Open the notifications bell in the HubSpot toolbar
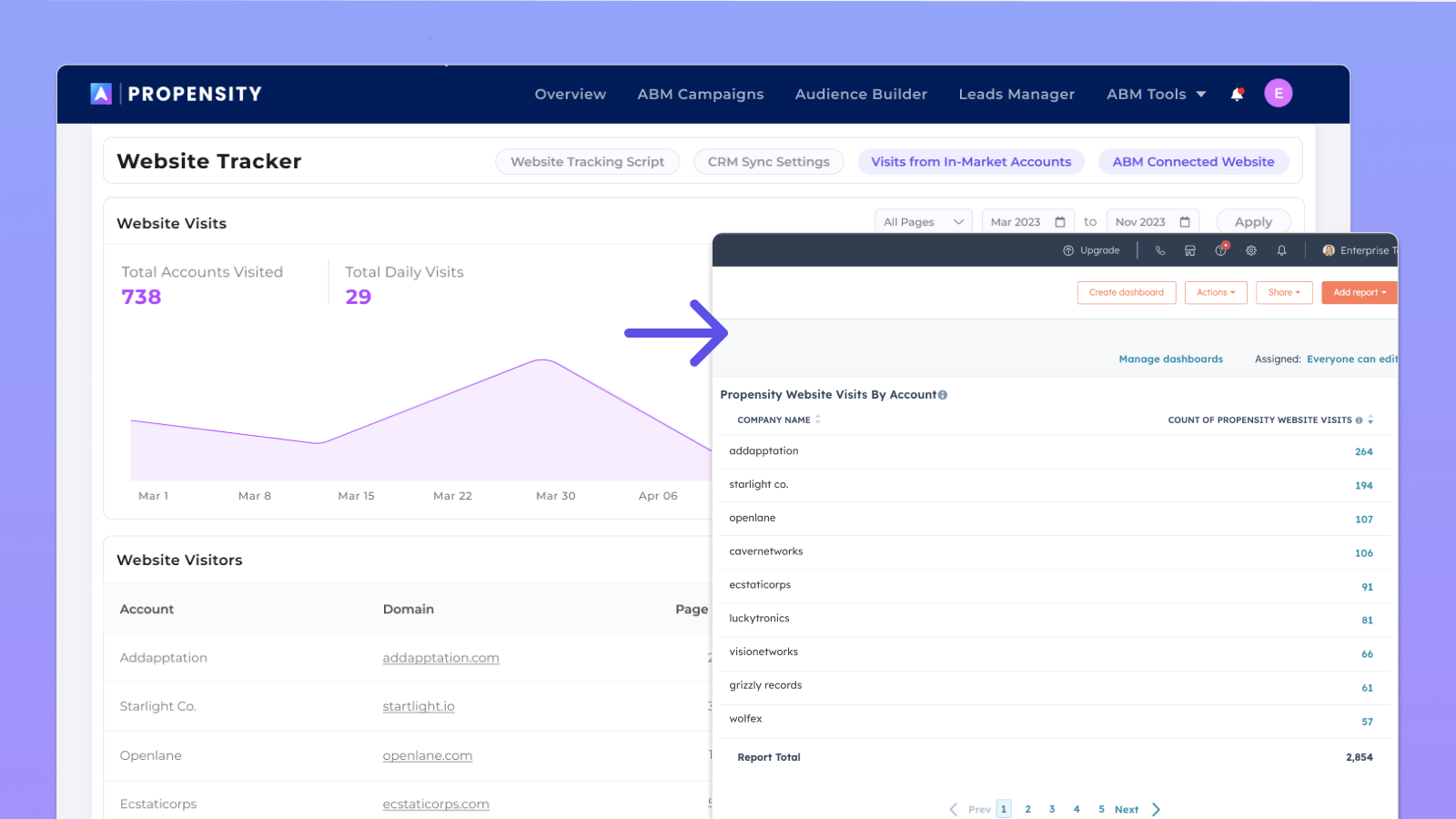 (1281, 250)
